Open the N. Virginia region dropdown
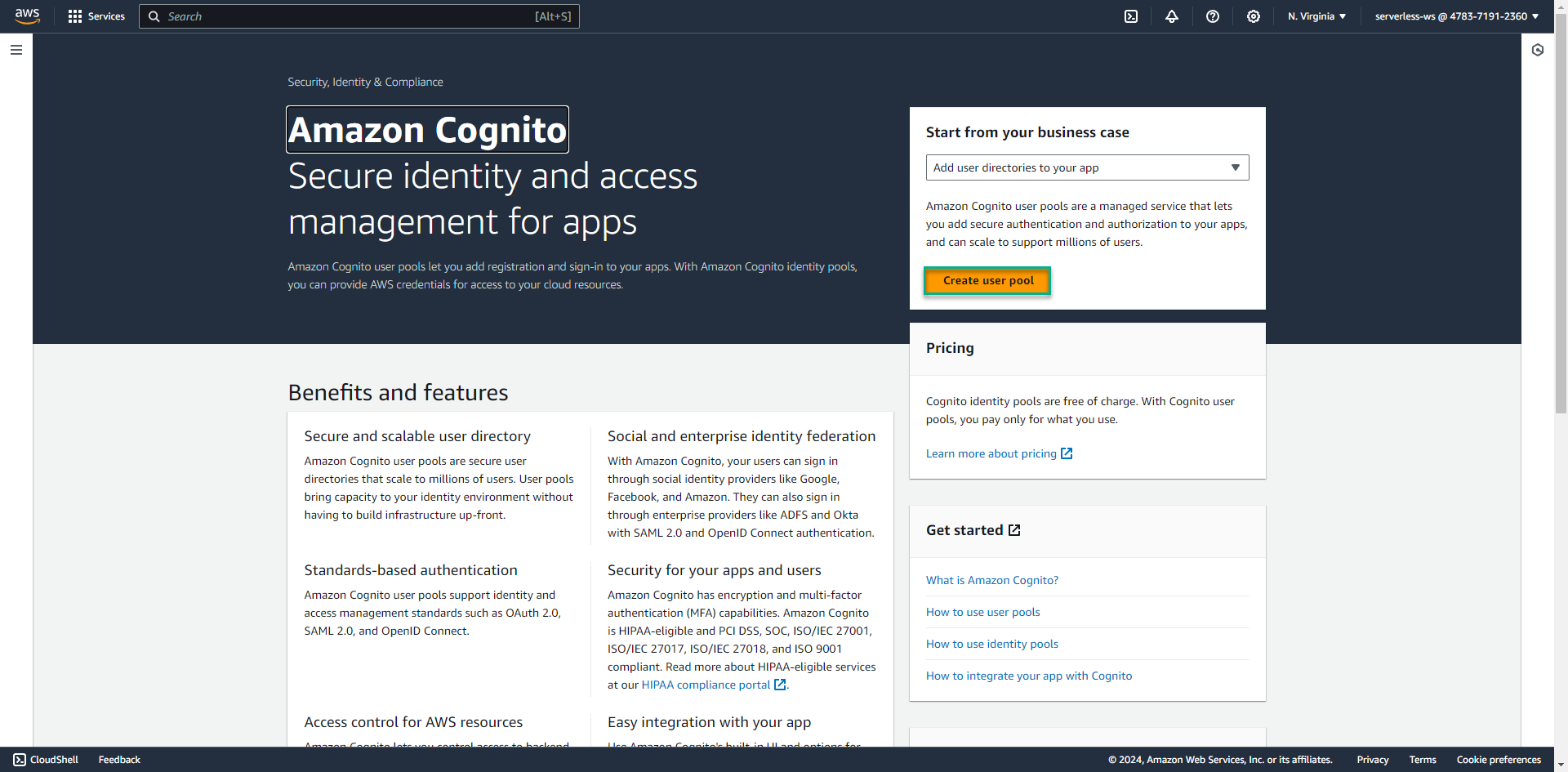The height and width of the screenshot is (772, 1568). pos(1316,16)
